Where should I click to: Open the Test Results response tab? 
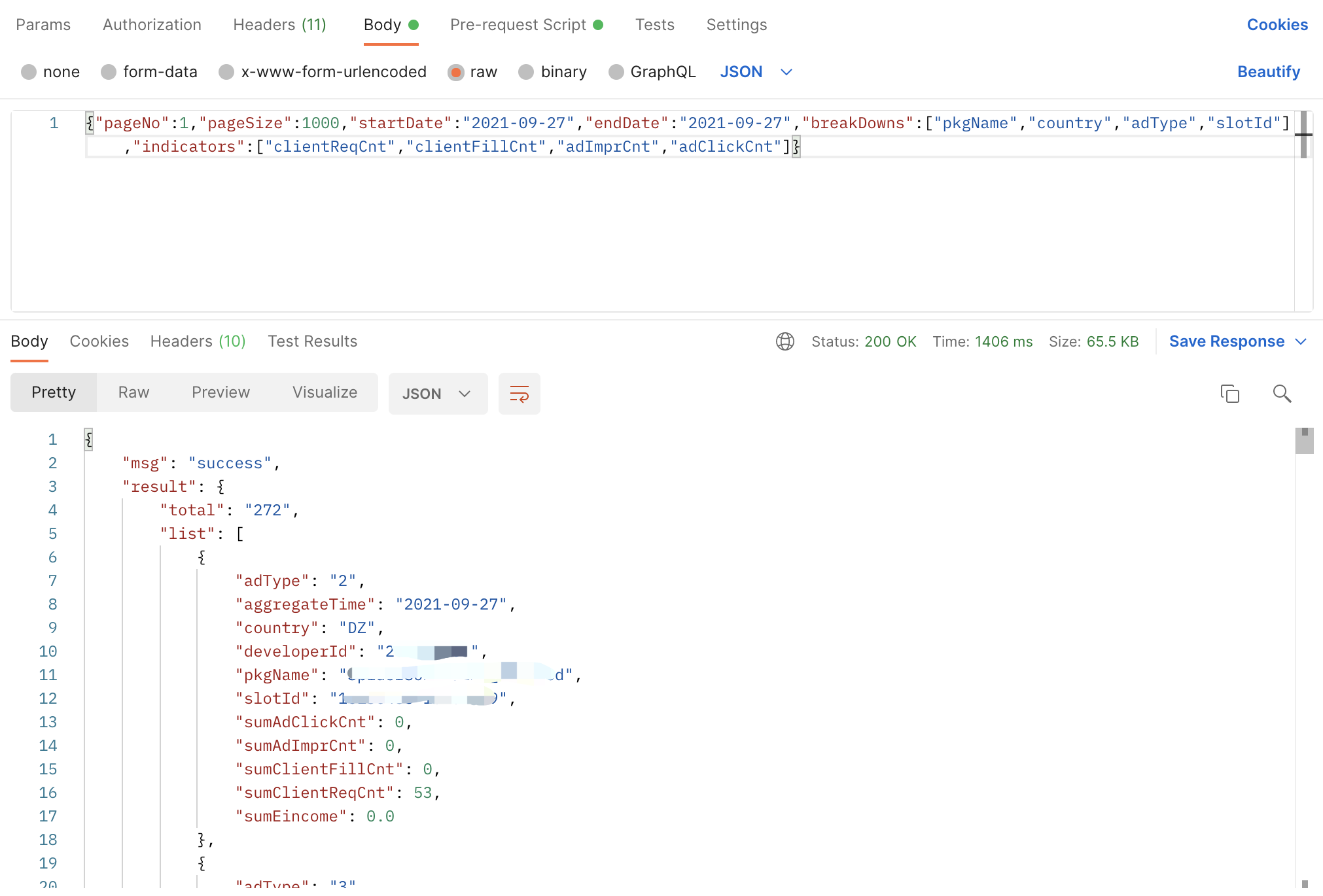[x=312, y=341]
